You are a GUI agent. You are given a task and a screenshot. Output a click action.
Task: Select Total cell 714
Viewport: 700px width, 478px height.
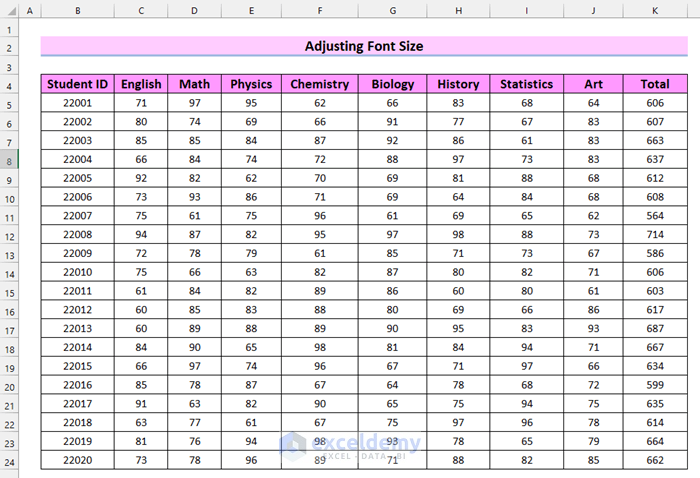(655, 234)
